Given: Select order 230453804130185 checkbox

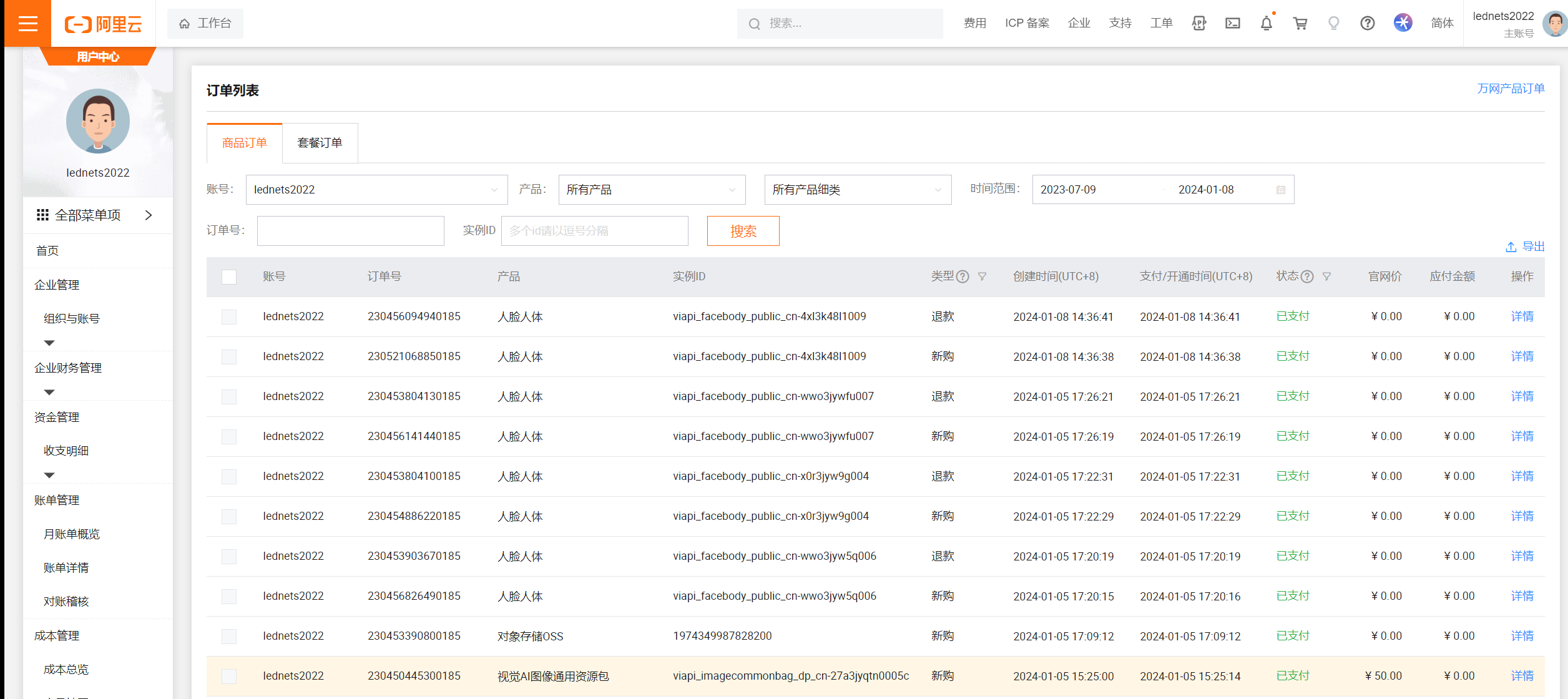Looking at the screenshot, I should pos(229,397).
